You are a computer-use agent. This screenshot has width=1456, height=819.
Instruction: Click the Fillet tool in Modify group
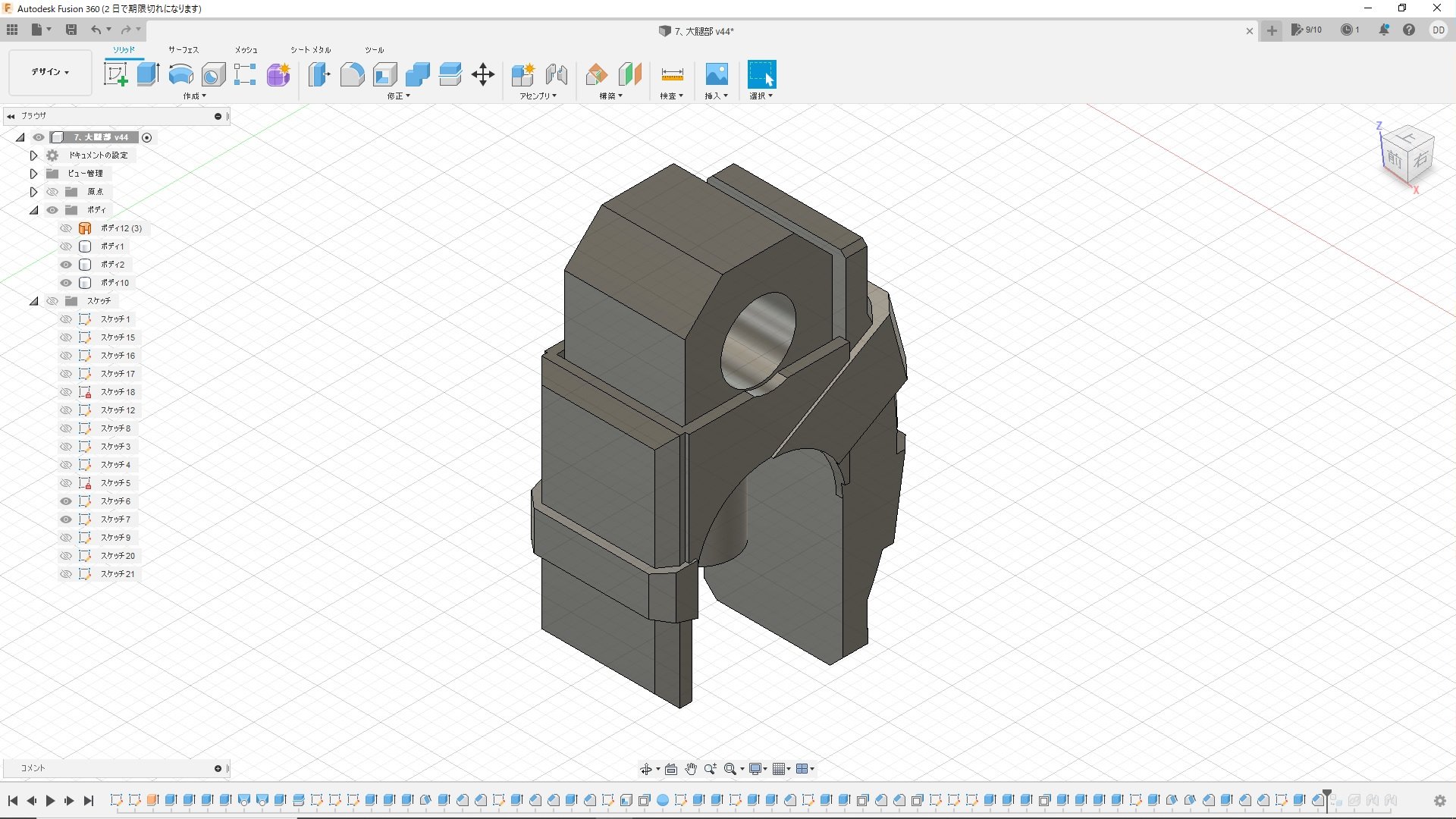352,74
